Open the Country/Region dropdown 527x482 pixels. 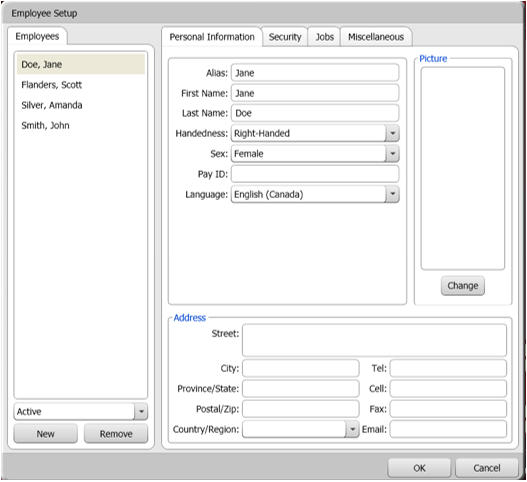coord(352,429)
